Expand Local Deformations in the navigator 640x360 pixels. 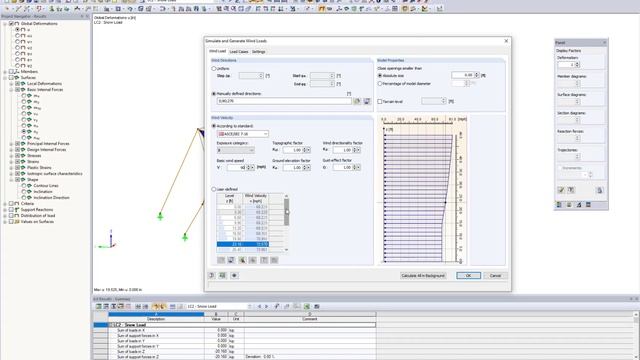[x=11, y=84]
